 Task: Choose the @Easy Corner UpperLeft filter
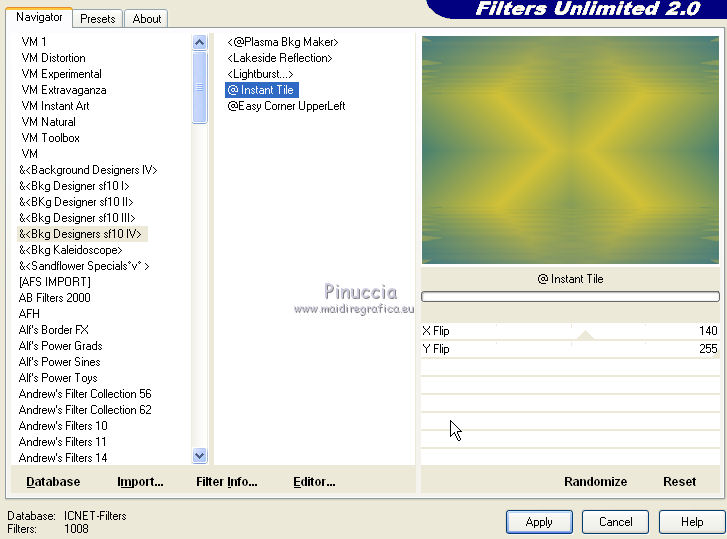point(286,106)
